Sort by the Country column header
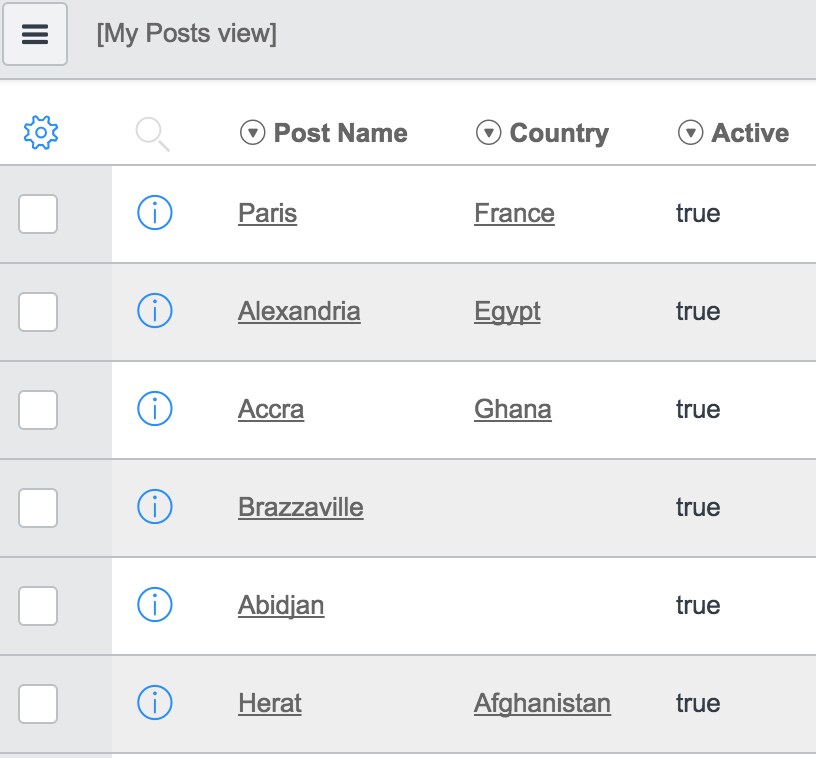816x758 pixels. (x=559, y=134)
